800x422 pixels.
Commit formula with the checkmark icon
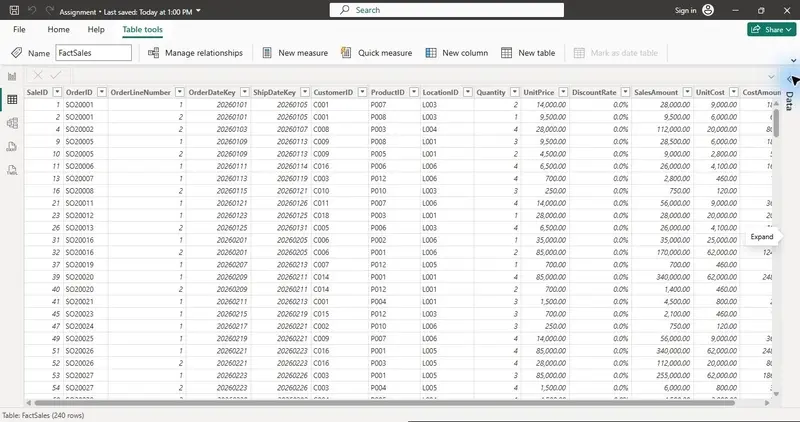[56, 76]
